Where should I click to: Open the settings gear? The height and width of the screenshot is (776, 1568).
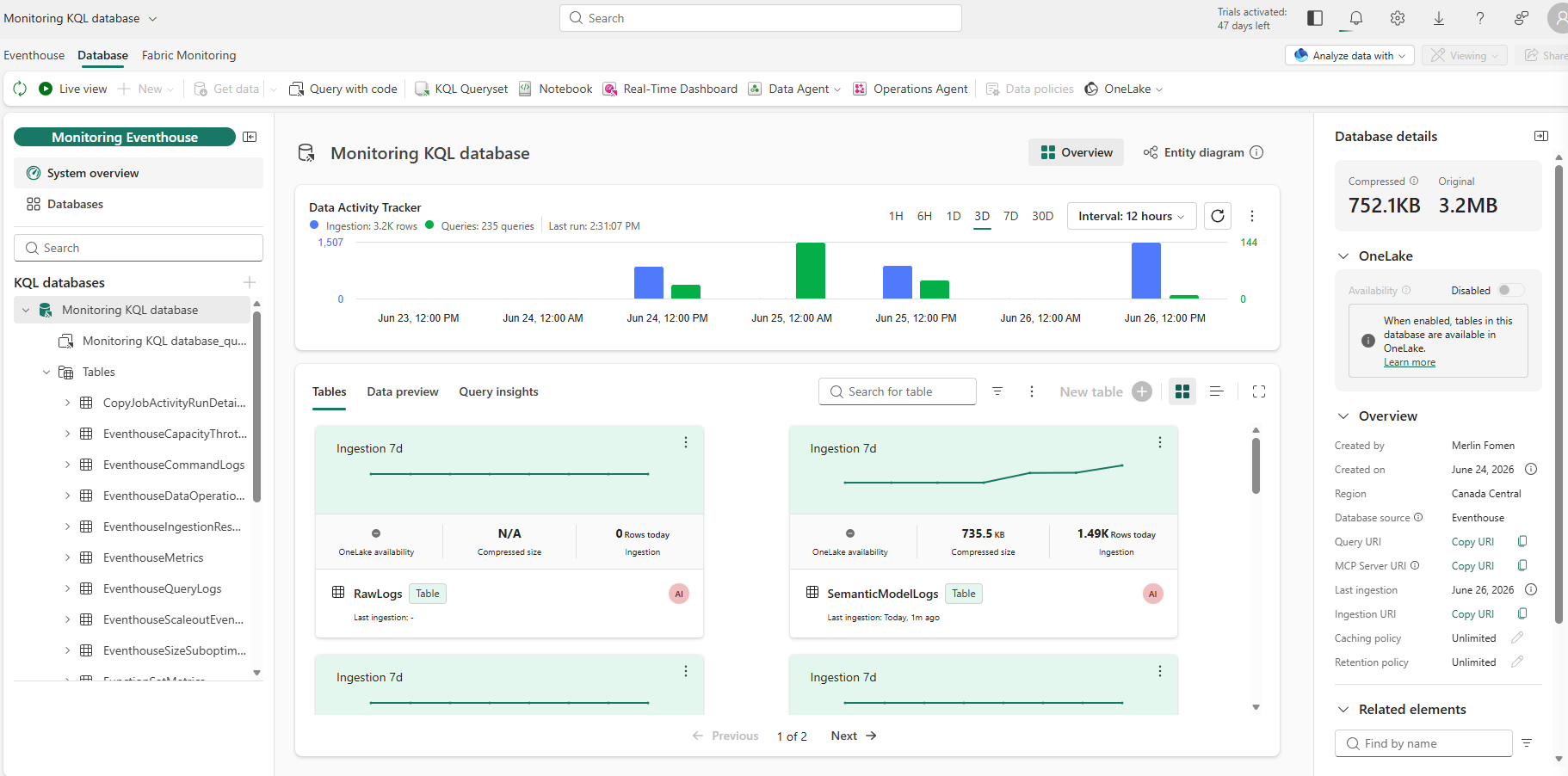pos(1398,18)
